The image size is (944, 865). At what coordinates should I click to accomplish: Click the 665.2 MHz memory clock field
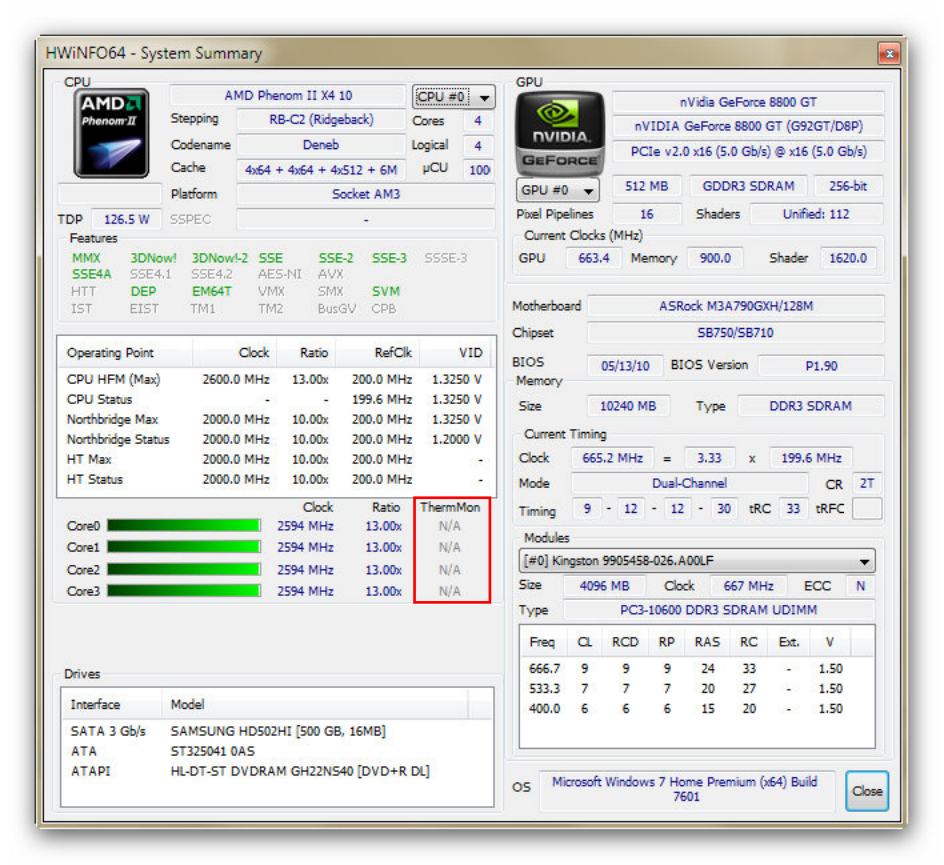(612, 458)
